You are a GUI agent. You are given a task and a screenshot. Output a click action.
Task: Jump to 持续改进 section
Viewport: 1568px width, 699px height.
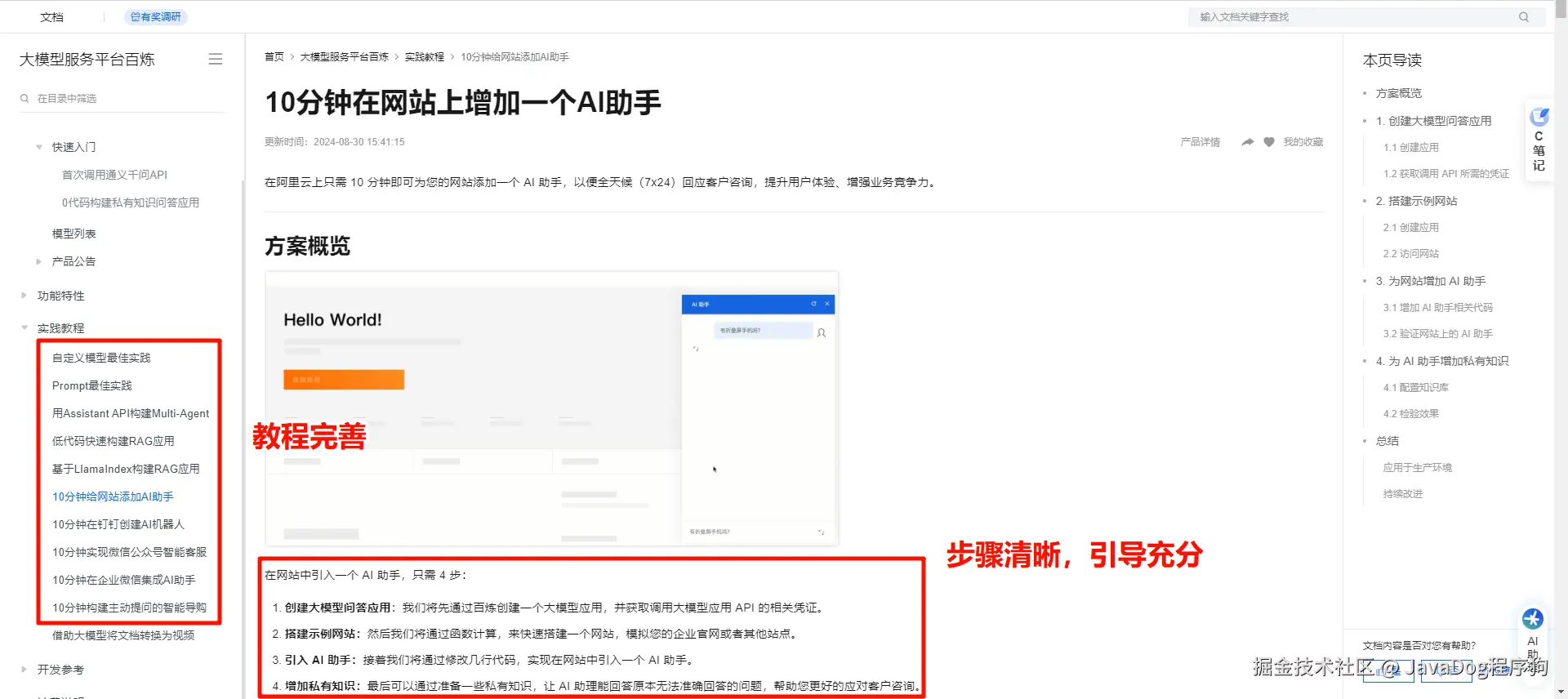click(x=1402, y=494)
